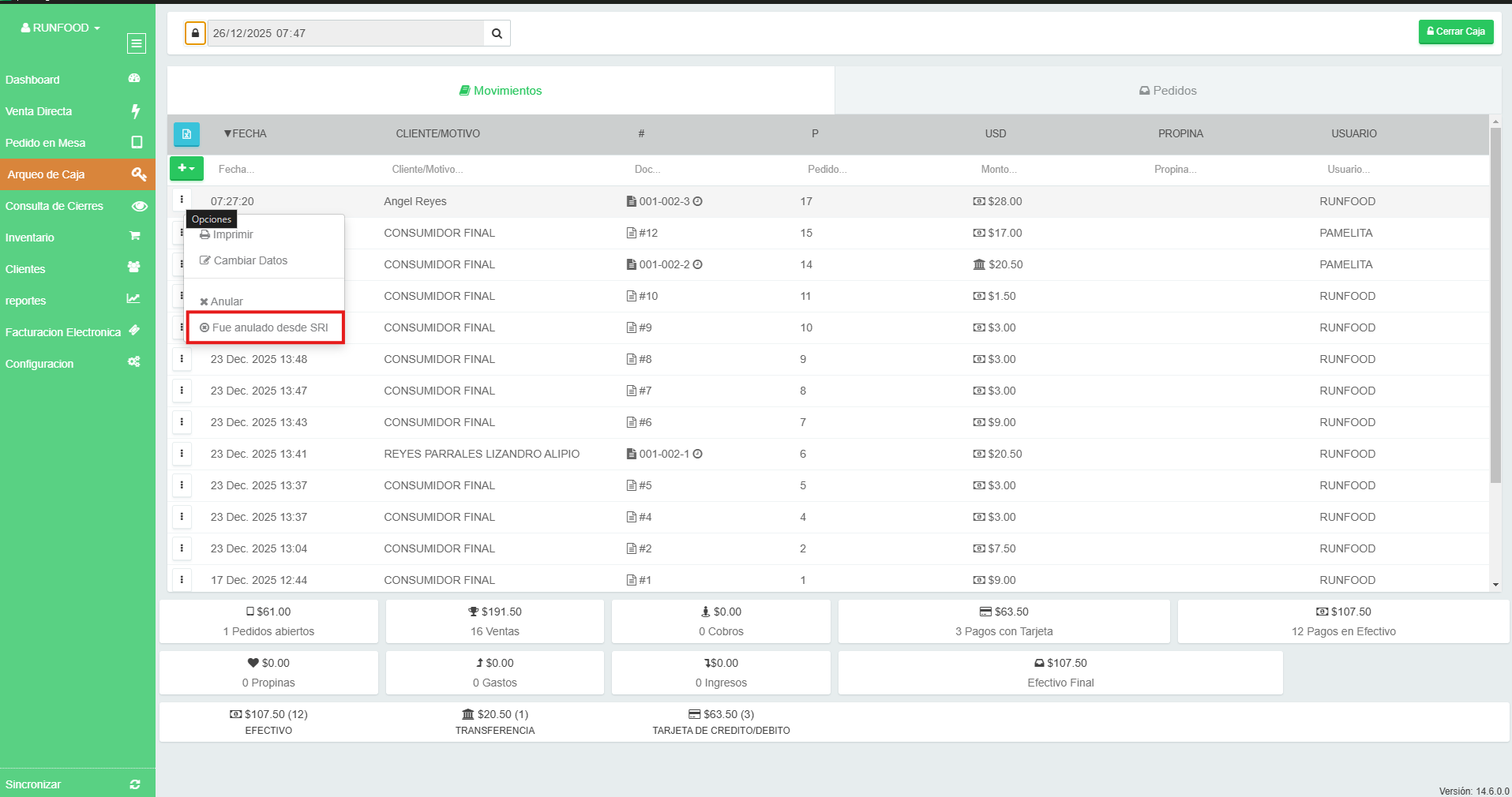Open options for 23 Dec 13:48 row
This screenshot has height=797, width=1512.
(x=182, y=359)
